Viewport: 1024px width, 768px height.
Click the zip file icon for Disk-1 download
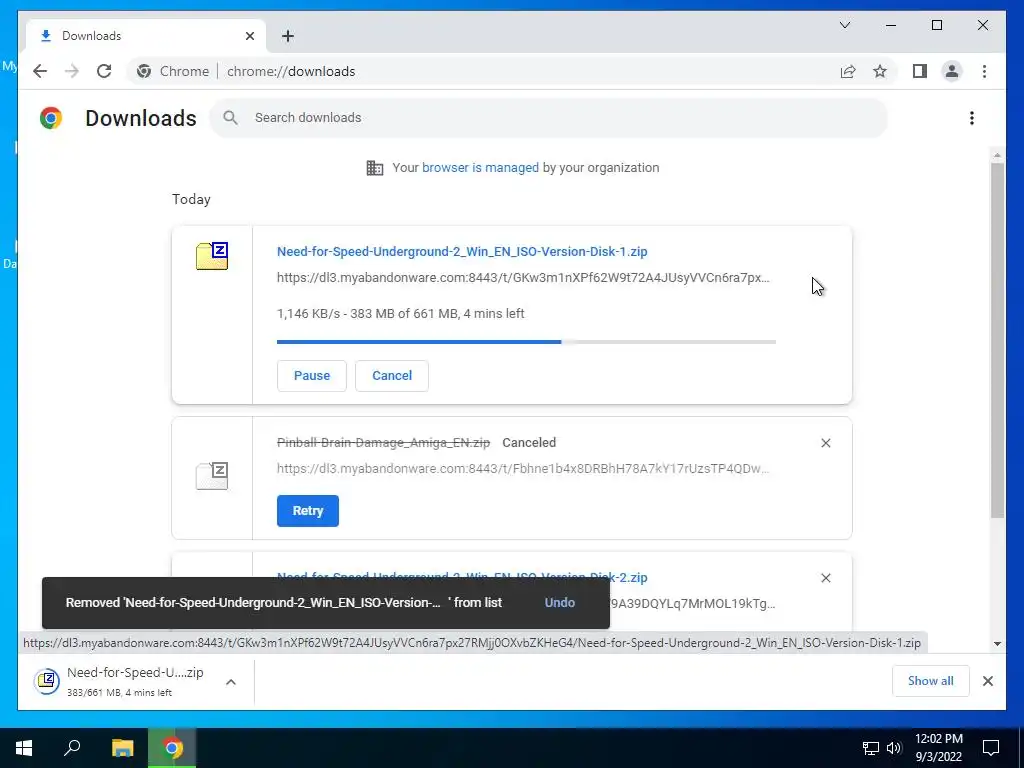point(212,255)
